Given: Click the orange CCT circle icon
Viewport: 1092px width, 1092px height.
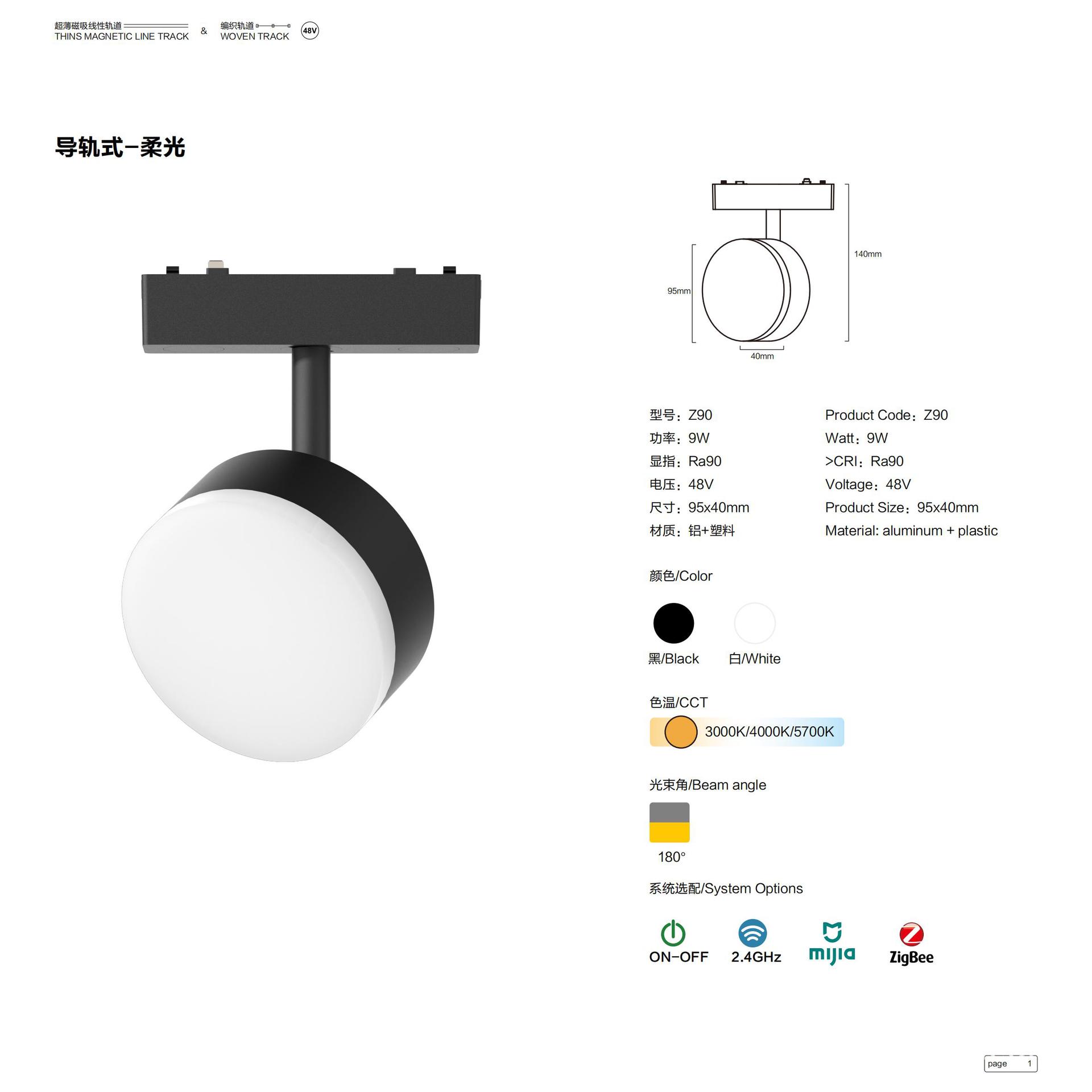Looking at the screenshot, I should pyautogui.click(x=681, y=732).
